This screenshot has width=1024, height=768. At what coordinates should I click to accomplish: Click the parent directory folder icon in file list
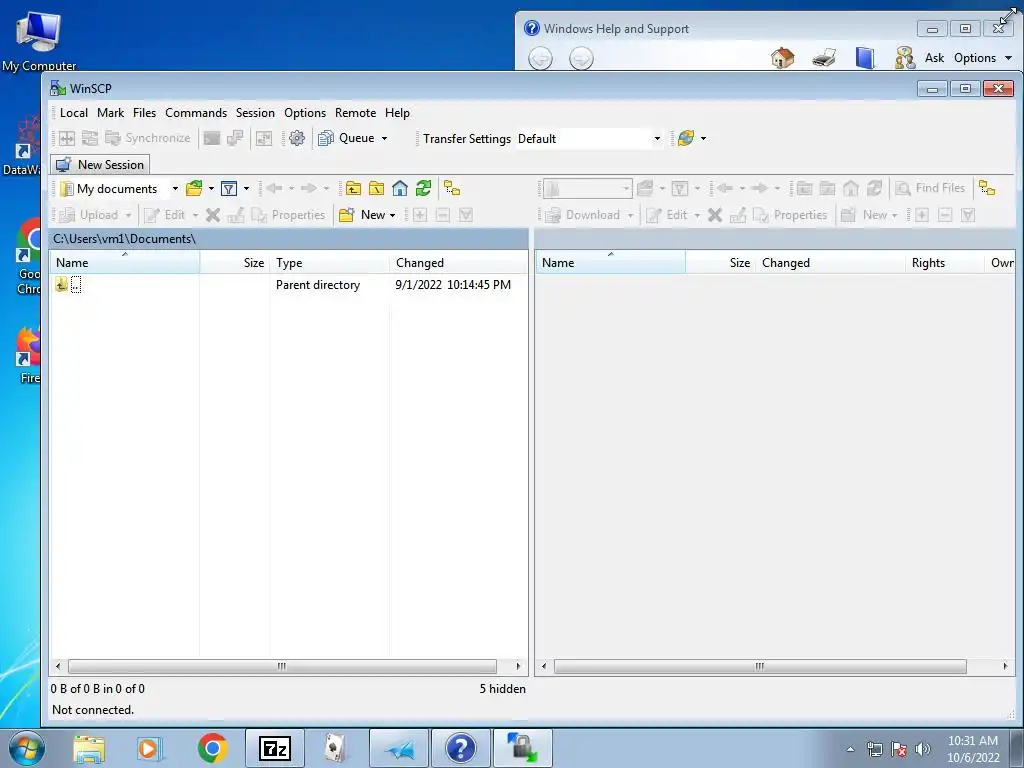[61, 284]
